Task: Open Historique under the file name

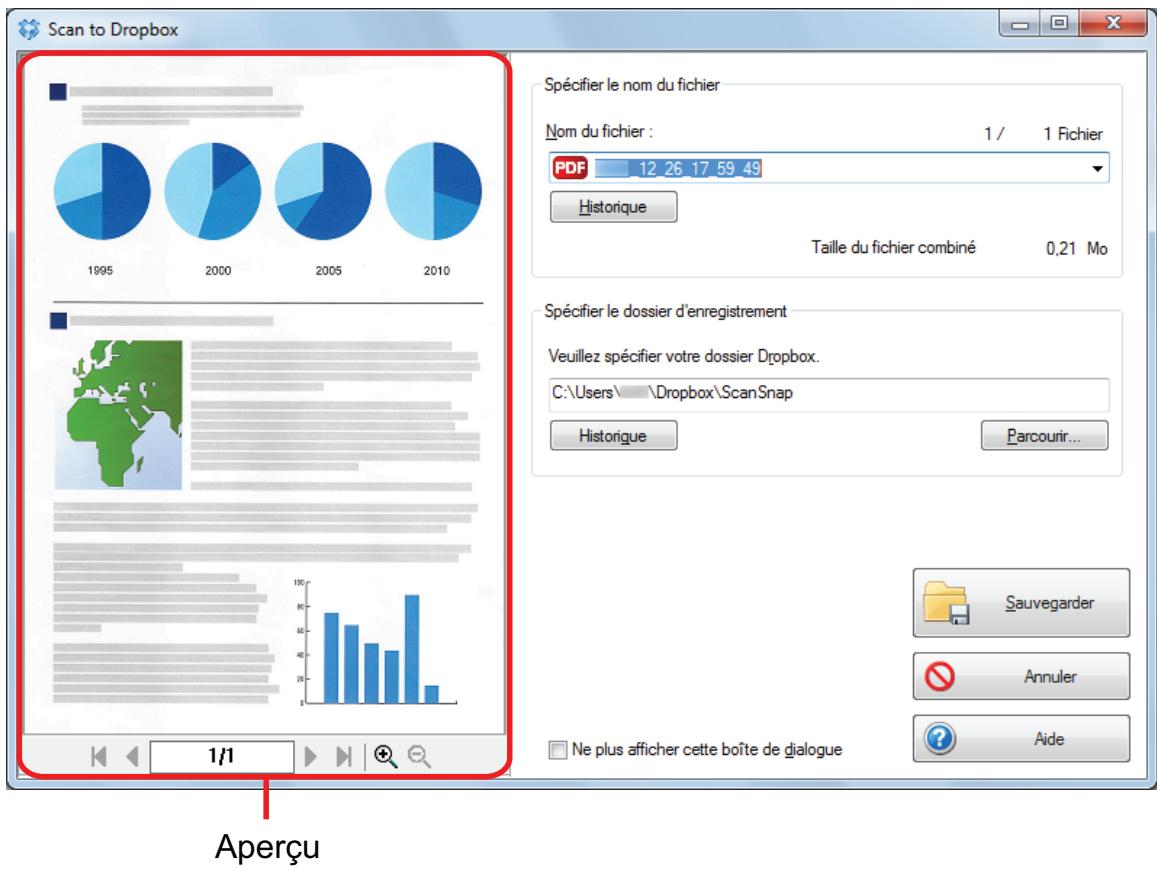Action: click(613, 207)
